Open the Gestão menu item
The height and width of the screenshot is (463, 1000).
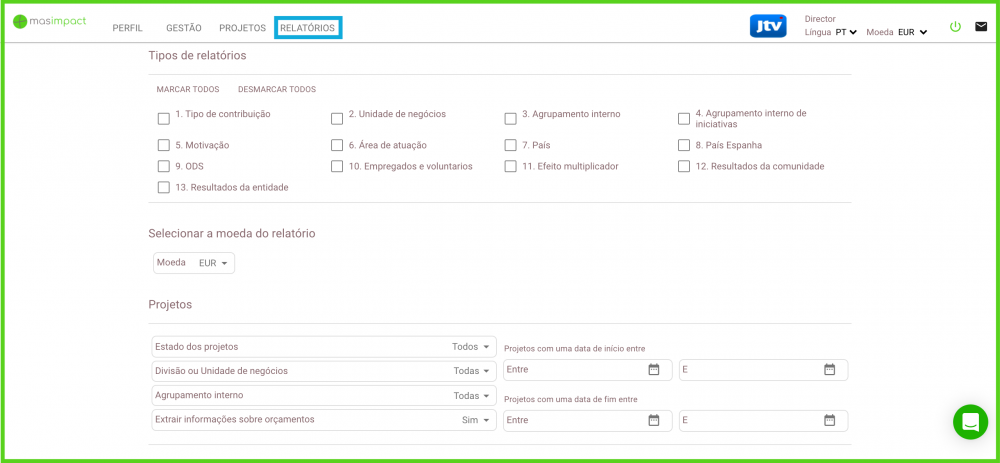(184, 28)
